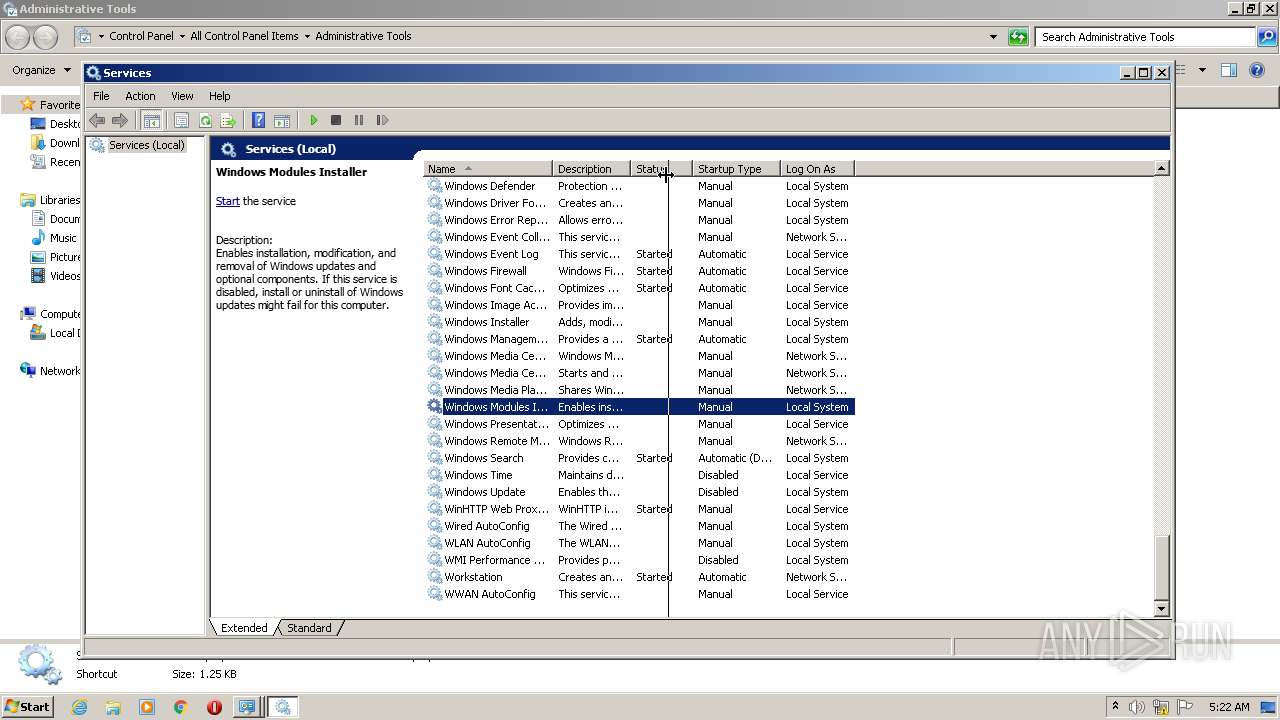
Task: Click the blue Help question-mark icon
Action: tap(258, 120)
